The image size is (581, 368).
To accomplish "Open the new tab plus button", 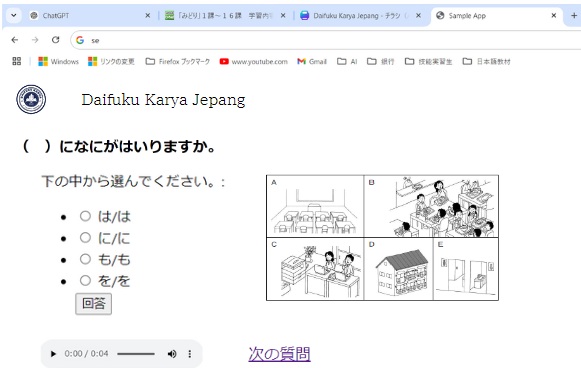I will pos(574,16).
